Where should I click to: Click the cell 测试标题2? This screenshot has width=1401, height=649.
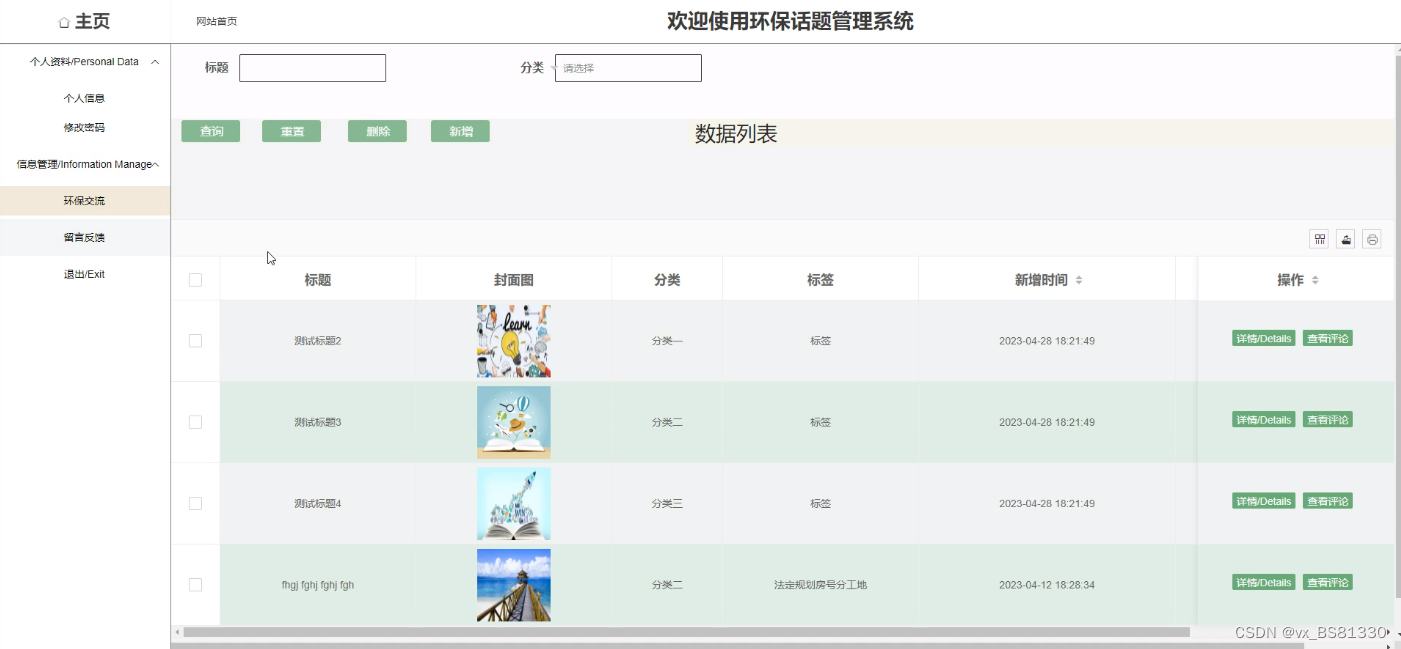pos(318,341)
